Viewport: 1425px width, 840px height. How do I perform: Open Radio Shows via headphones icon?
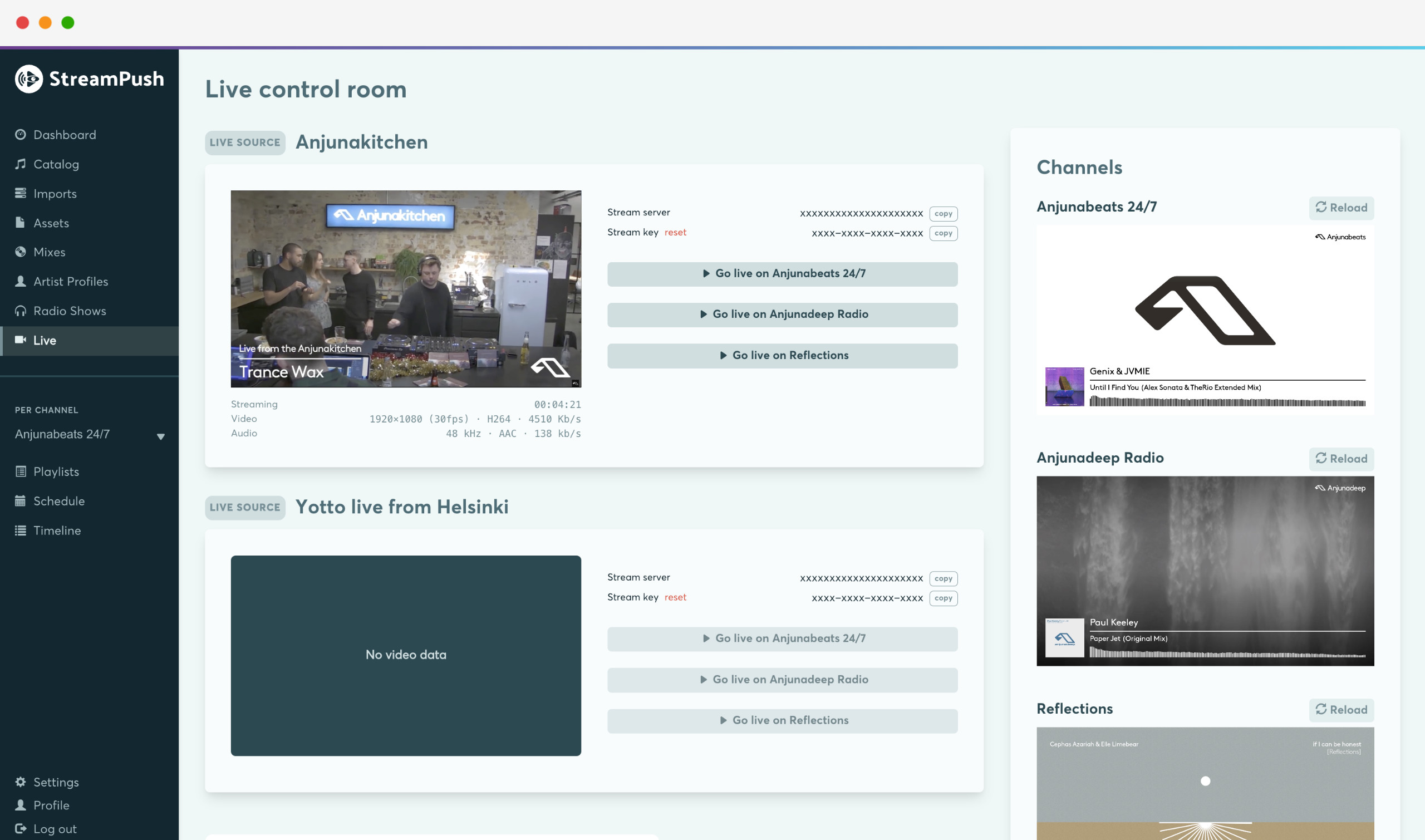21,311
